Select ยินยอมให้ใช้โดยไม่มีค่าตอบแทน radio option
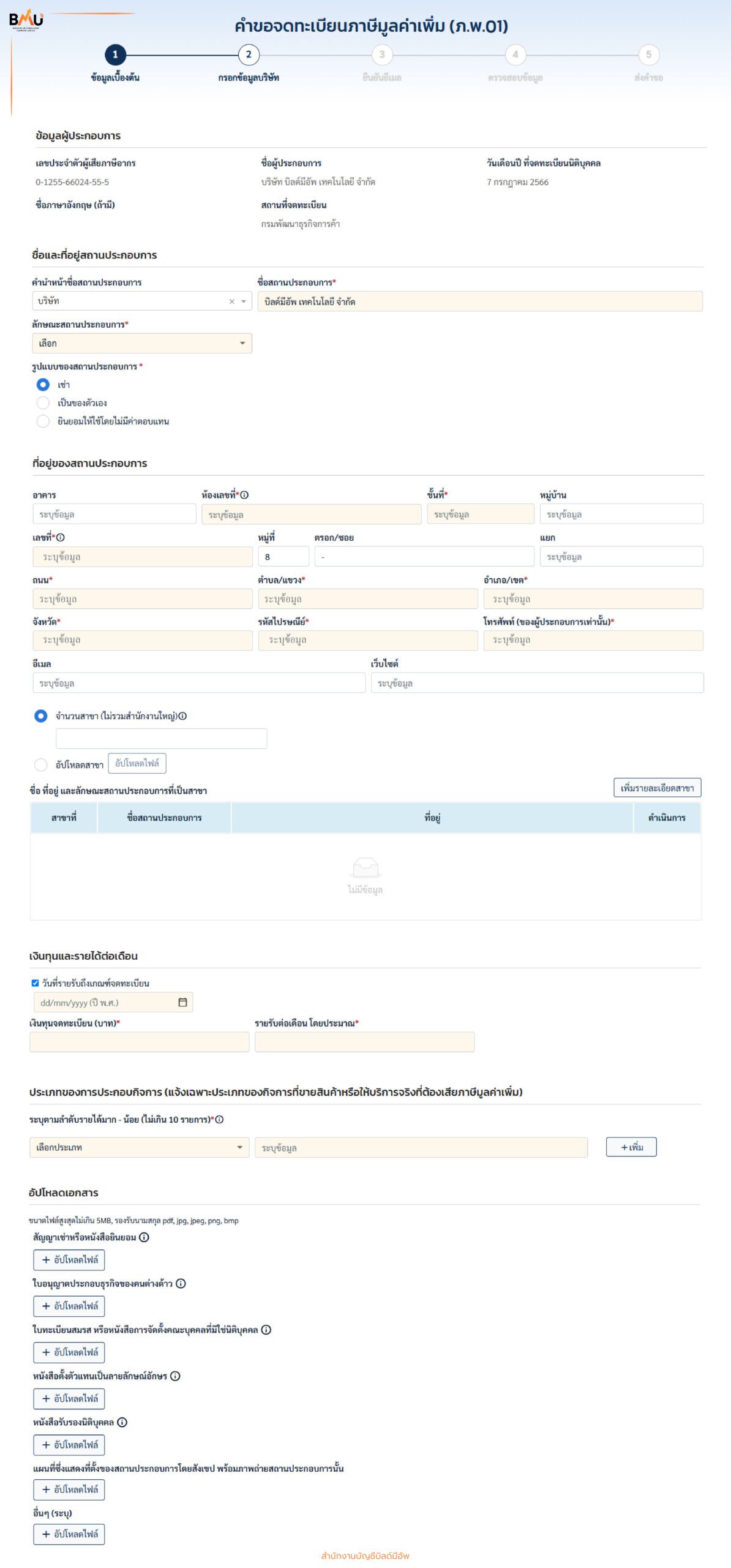 pos(43,421)
